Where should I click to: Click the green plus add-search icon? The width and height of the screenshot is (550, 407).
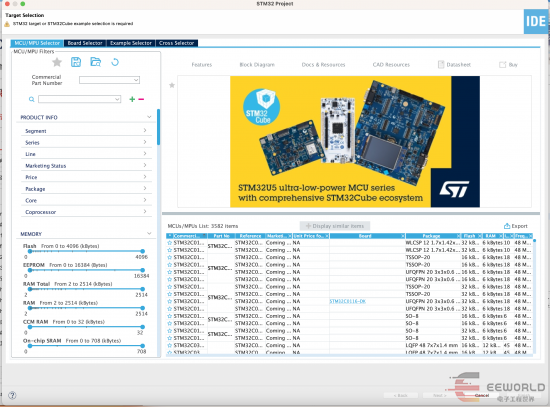132,99
